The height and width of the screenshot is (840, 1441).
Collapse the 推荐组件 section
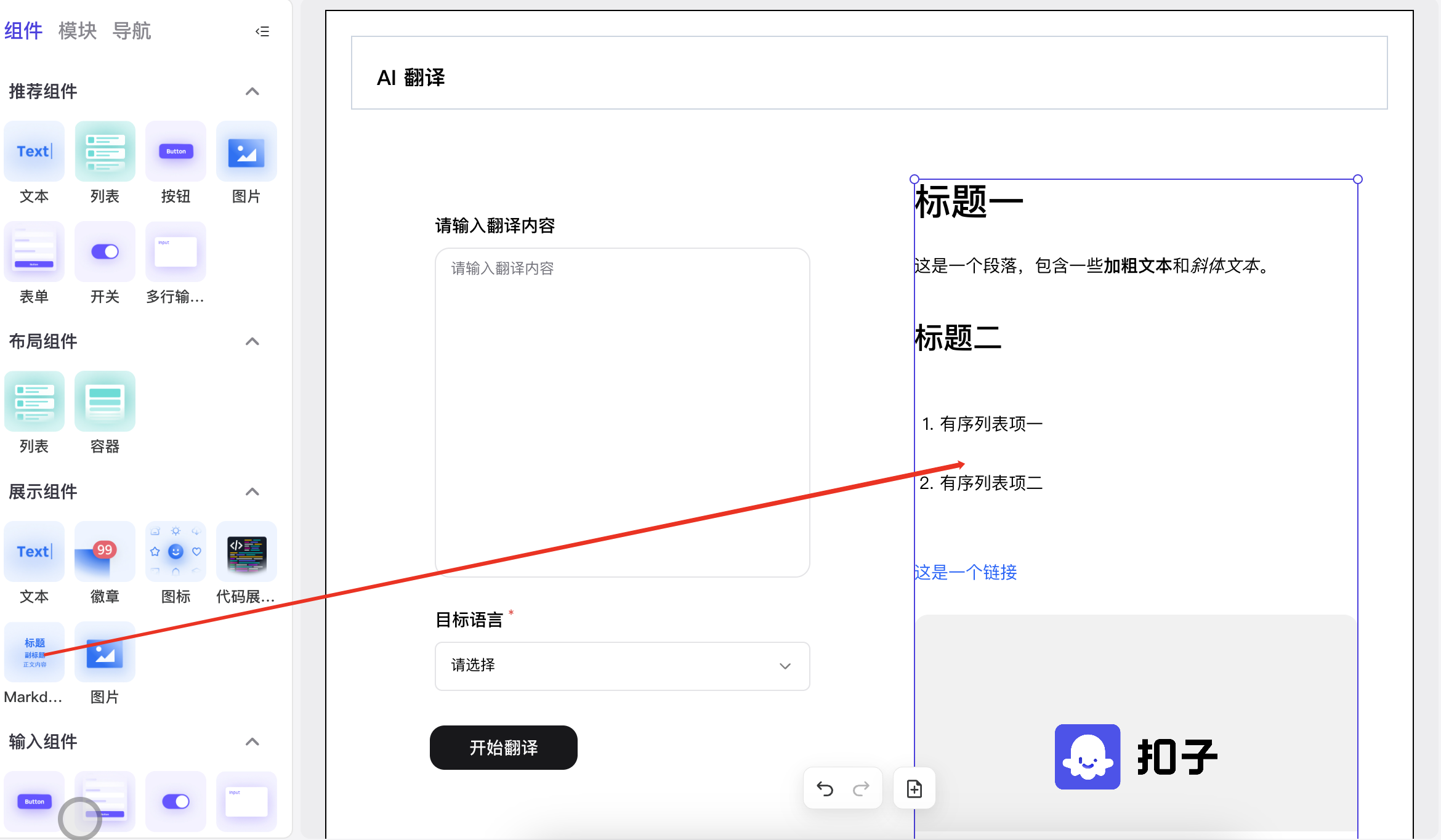click(252, 92)
